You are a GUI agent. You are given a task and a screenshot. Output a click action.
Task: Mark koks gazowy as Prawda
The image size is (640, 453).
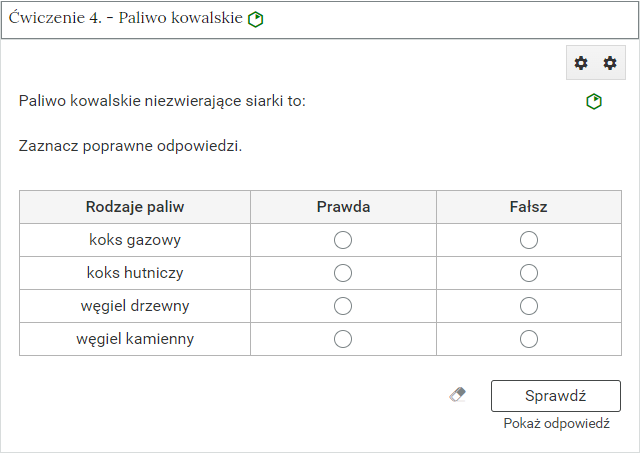(x=343, y=240)
